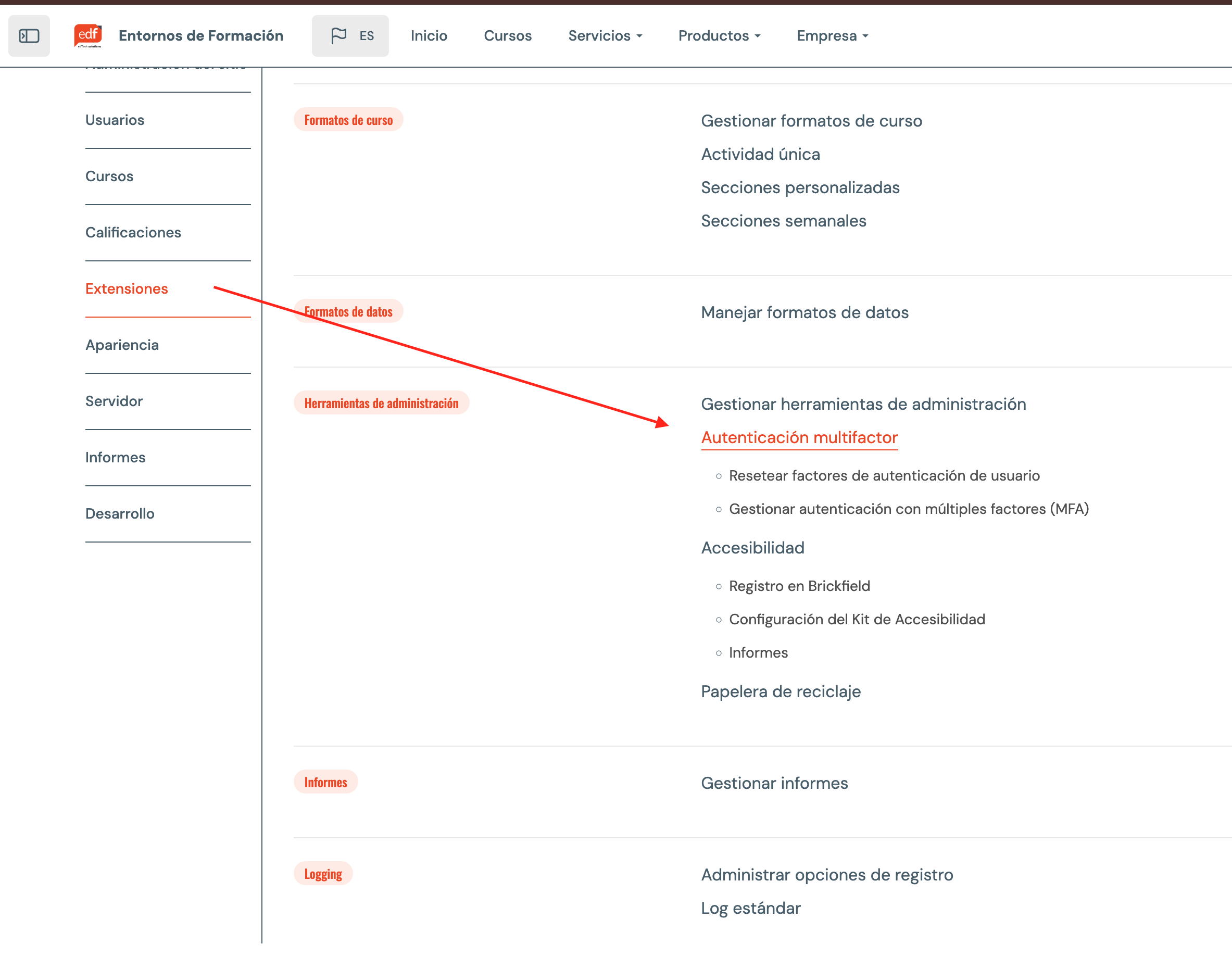
Task: Select Informes in the admin sidebar
Action: pyautogui.click(x=116, y=457)
